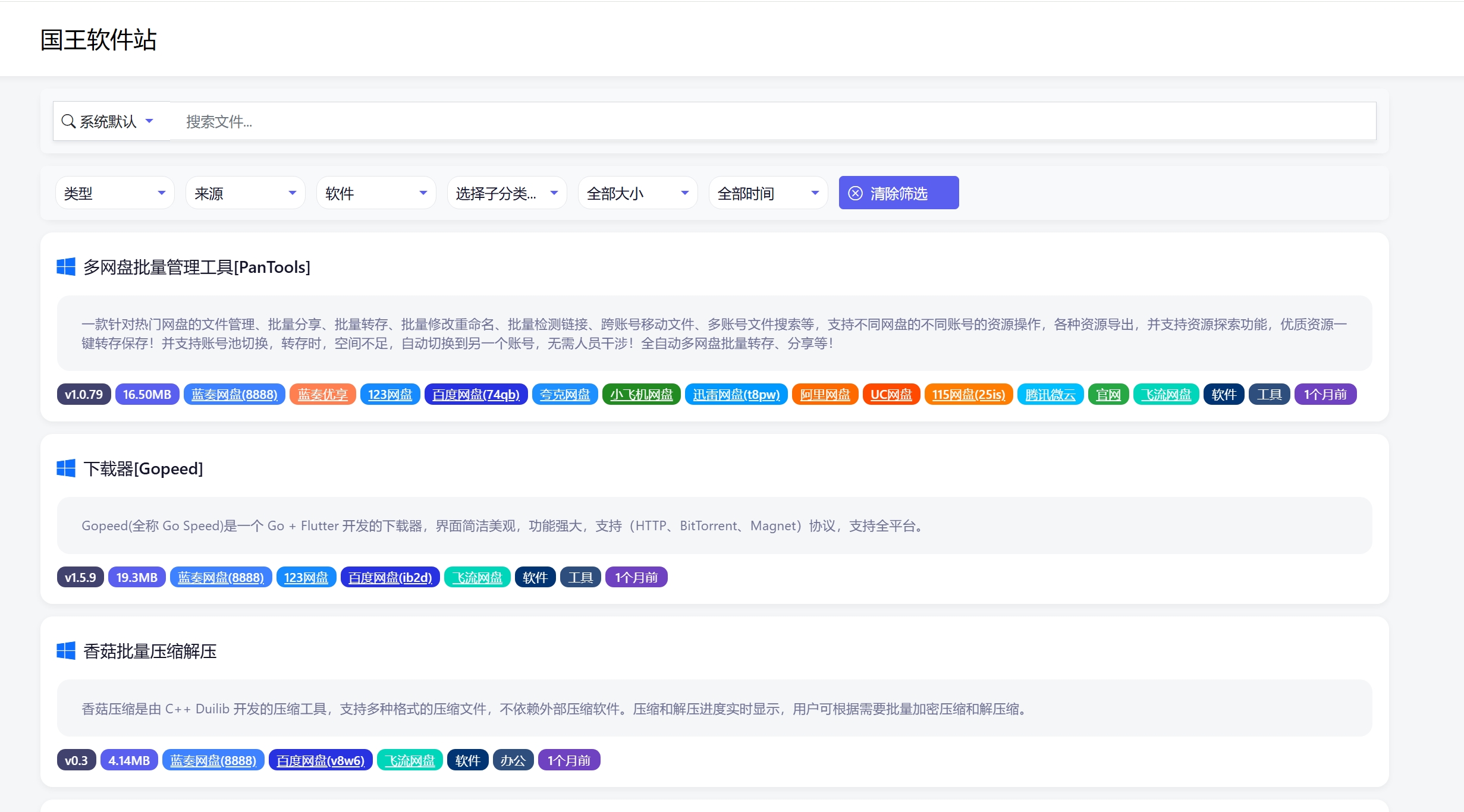Click Windows icon beside 香菇批量压缩解压
Viewport: 1464px width, 812px height.
point(66,651)
